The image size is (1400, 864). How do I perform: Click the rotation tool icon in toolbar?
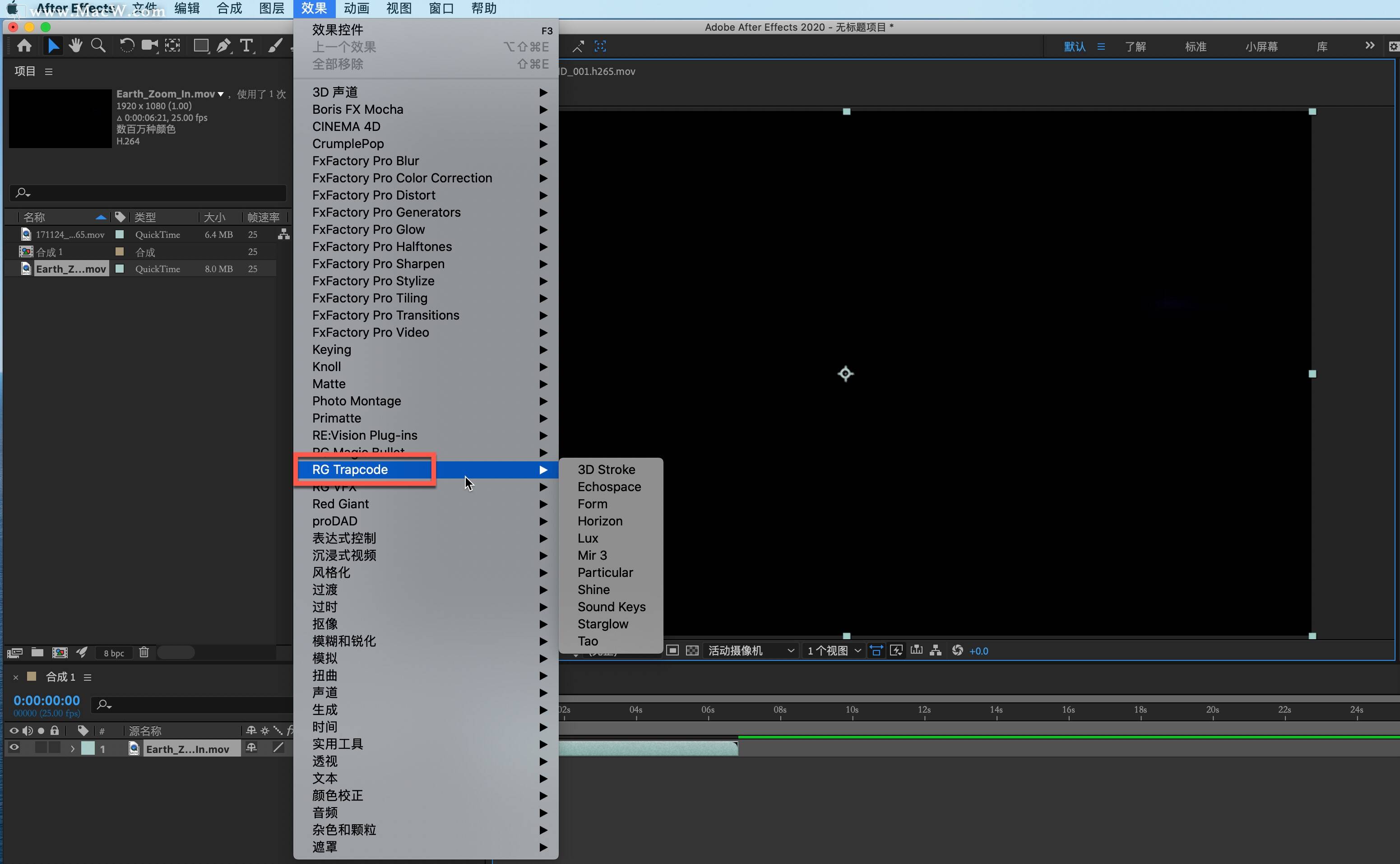[125, 46]
